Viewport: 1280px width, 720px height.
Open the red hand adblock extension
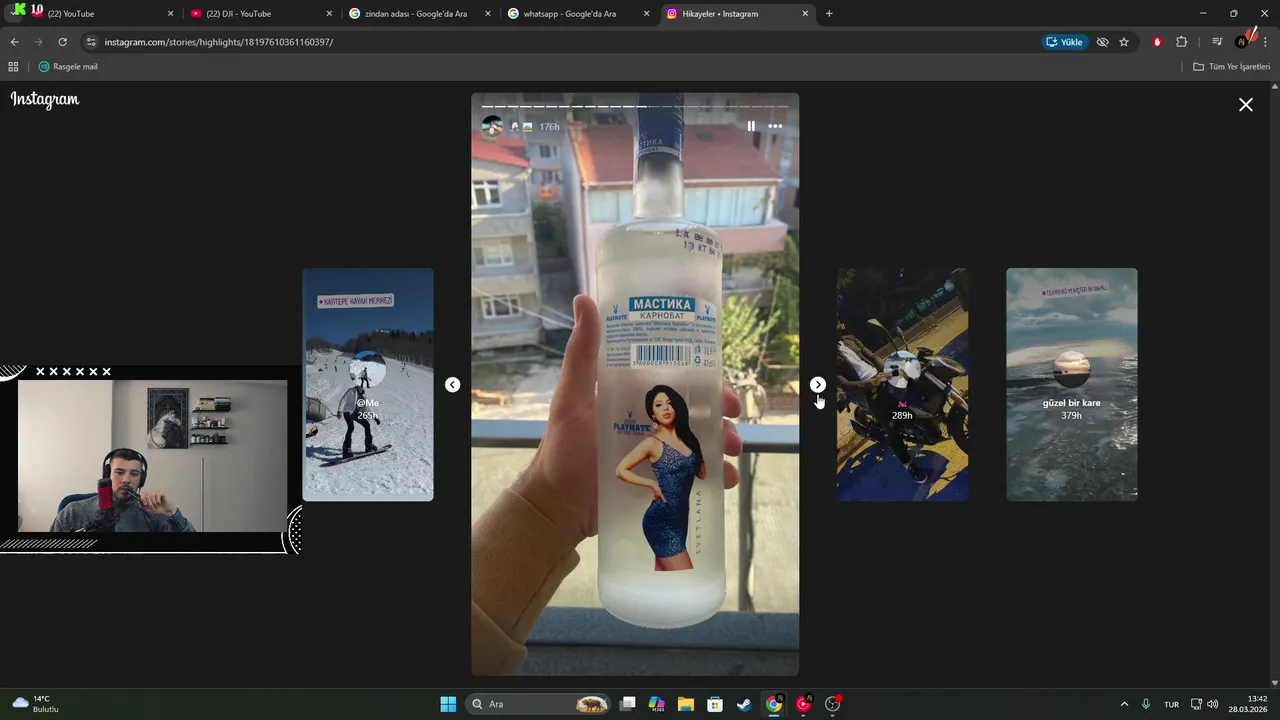coord(1157,42)
